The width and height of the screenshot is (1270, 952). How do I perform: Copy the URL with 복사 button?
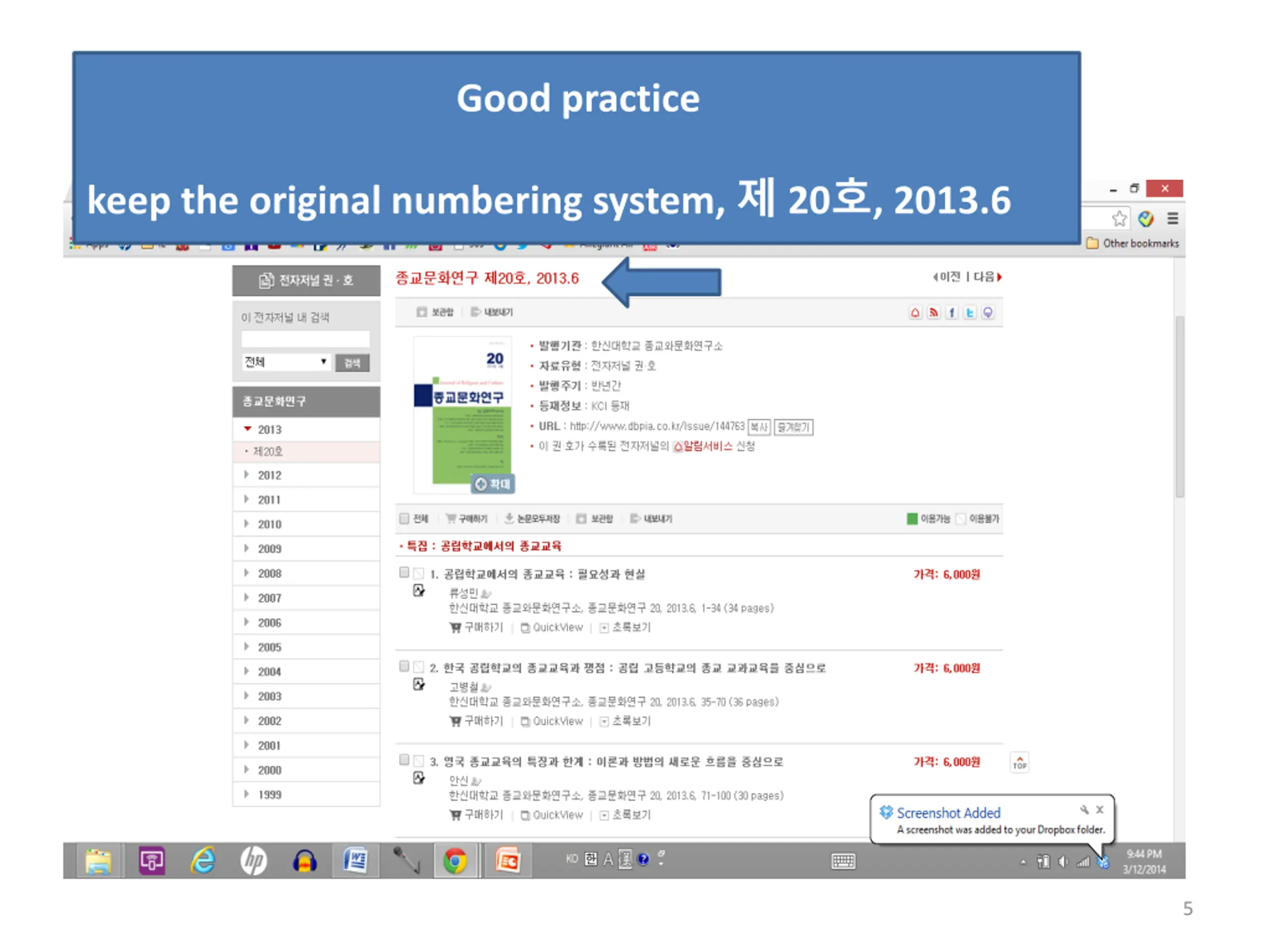pyautogui.click(x=759, y=427)
